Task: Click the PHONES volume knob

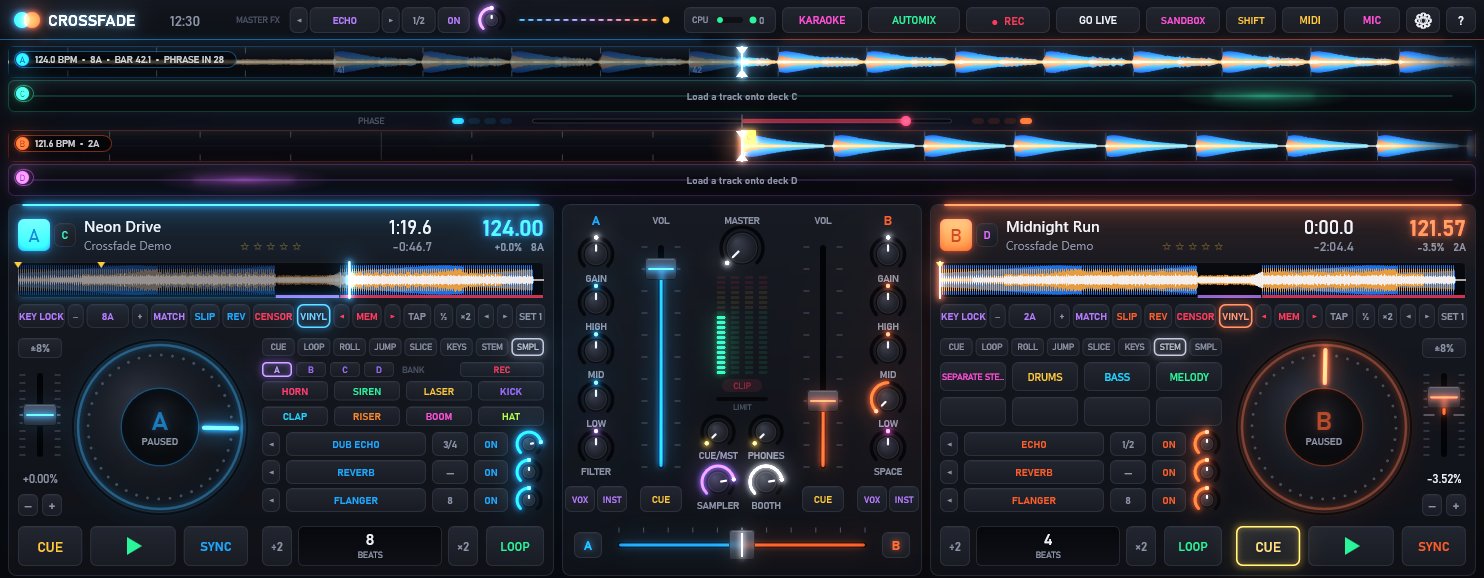Action: [766, 433]
